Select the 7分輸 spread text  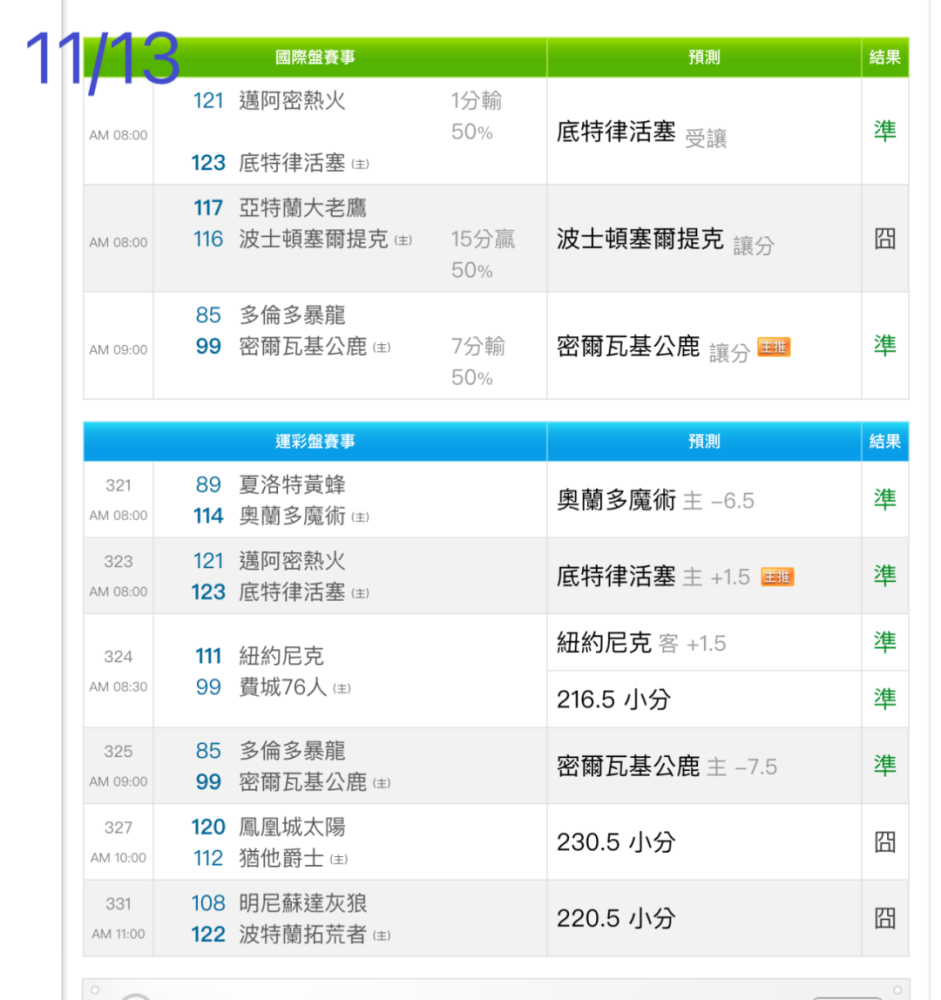pos(478,346)
